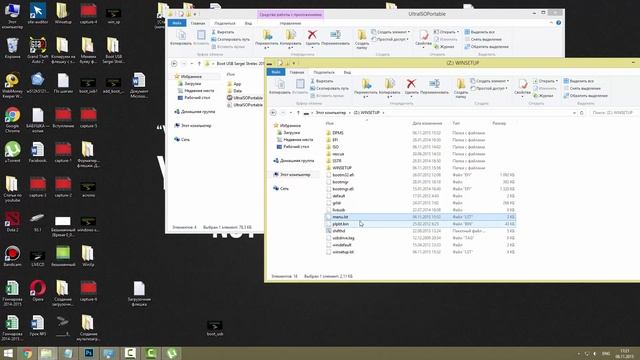Click New folder icon in WINSETUP ribbon
The width and height of the screenshot is (640, 360).
pyautogui.click(x=461, y=84)
